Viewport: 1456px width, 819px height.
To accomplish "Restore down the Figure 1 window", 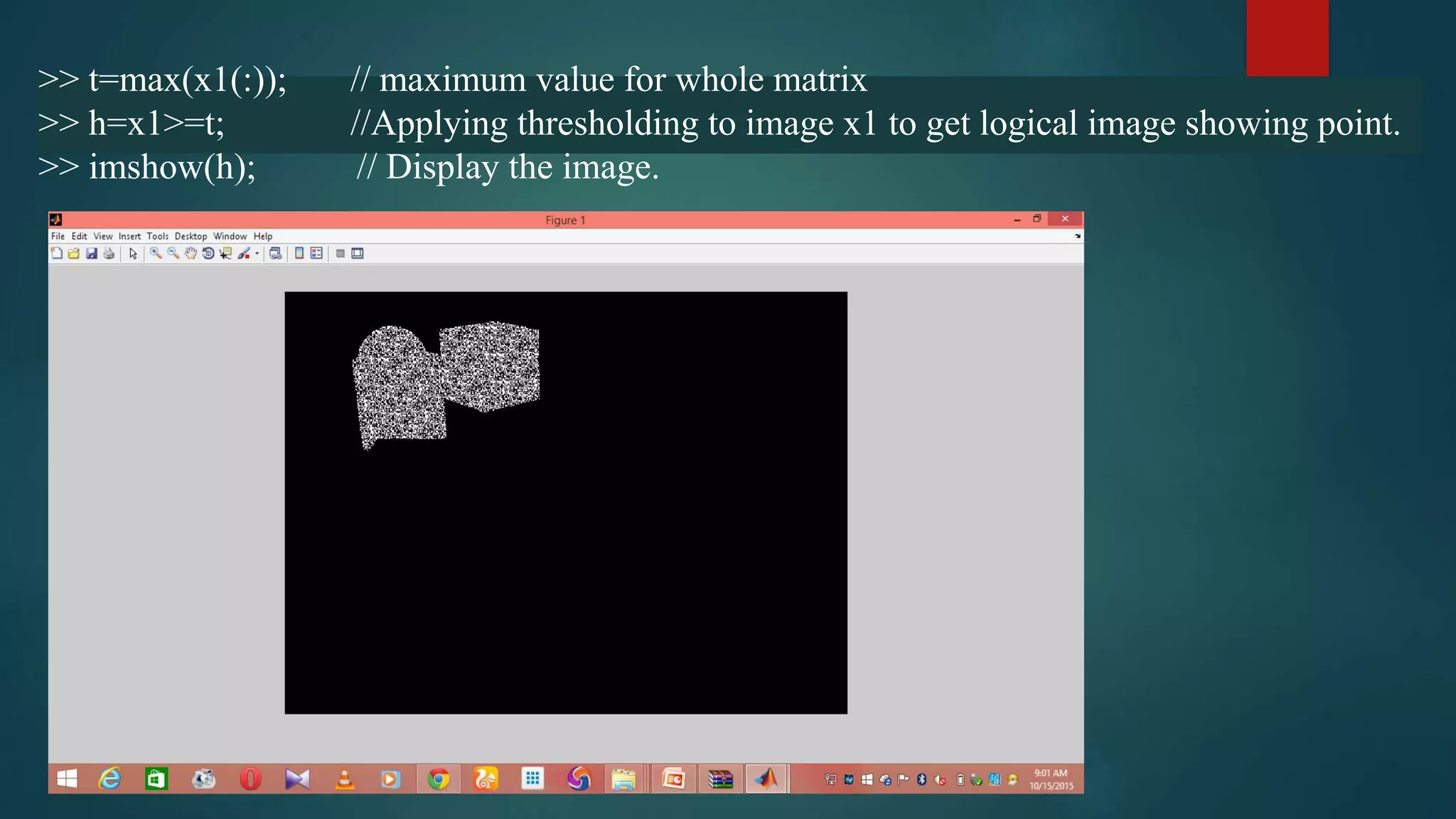I will (1037, 219).
